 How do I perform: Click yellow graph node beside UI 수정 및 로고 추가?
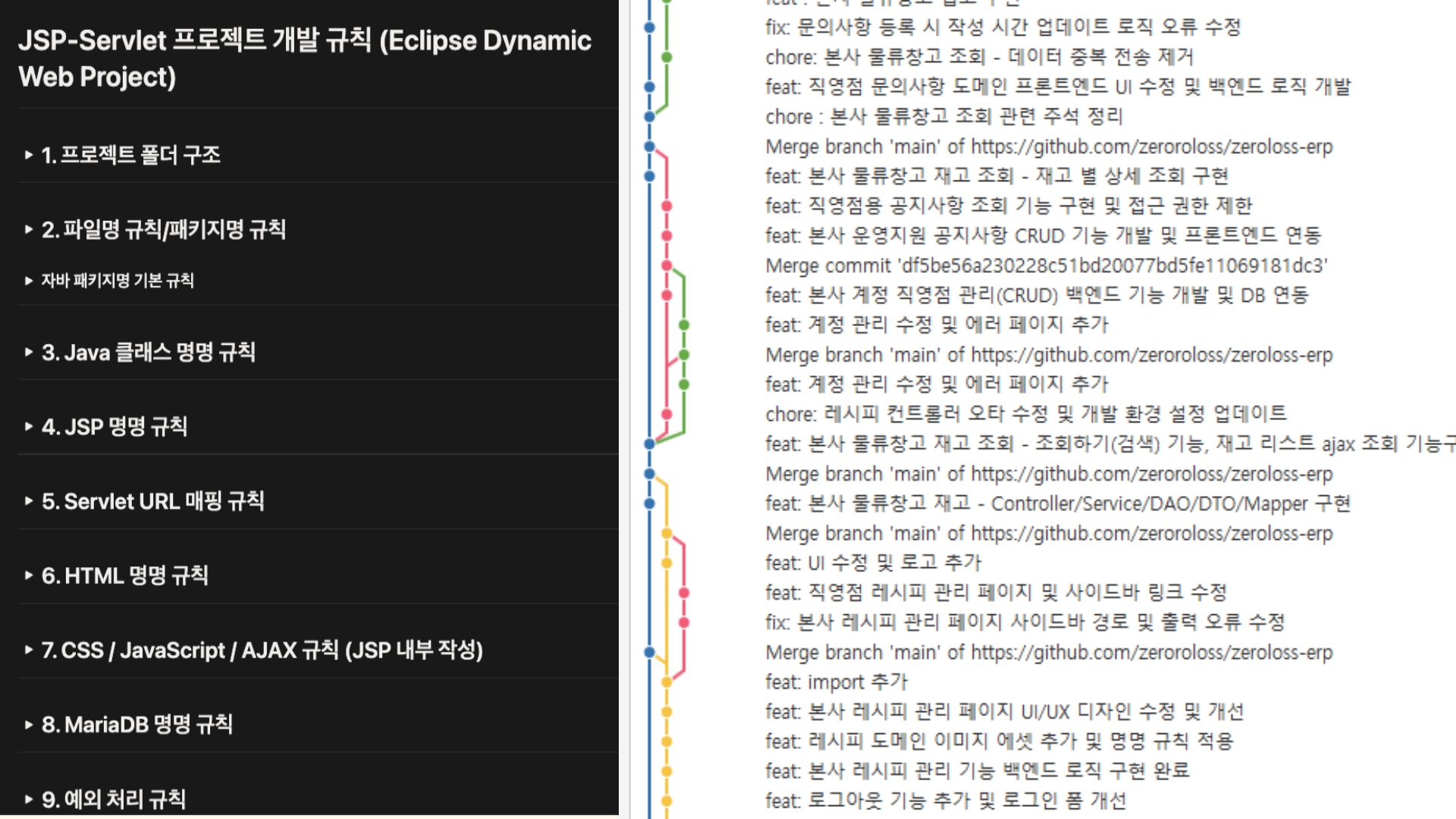coord(667,563)
